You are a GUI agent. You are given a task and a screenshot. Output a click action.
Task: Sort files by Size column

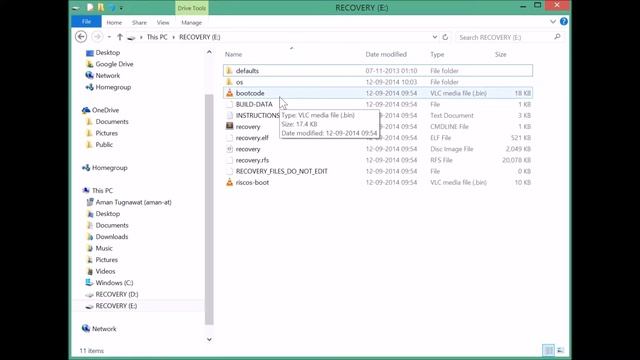click(500, 54)
